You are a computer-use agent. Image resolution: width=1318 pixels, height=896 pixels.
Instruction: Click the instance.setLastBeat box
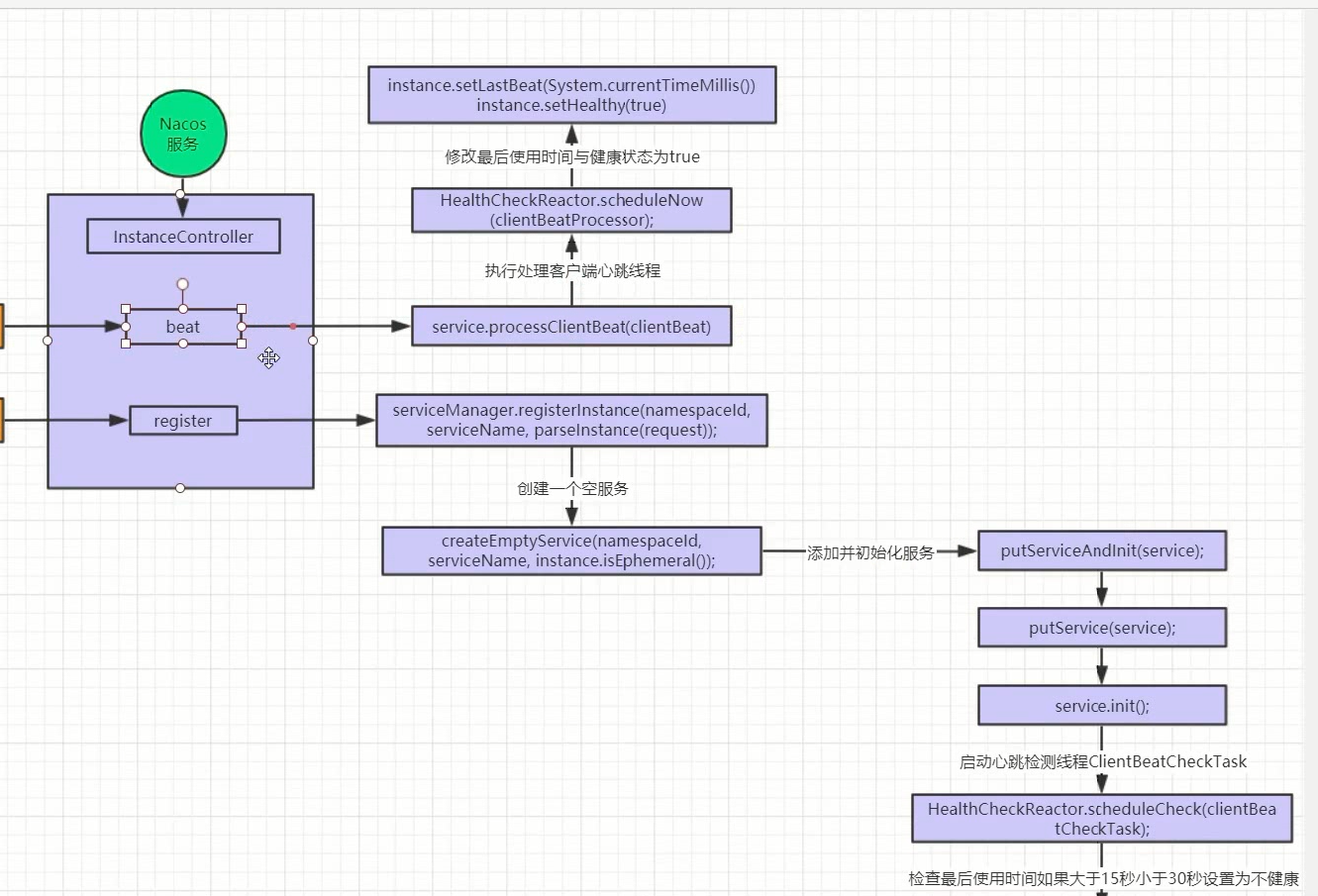(571, 95)
